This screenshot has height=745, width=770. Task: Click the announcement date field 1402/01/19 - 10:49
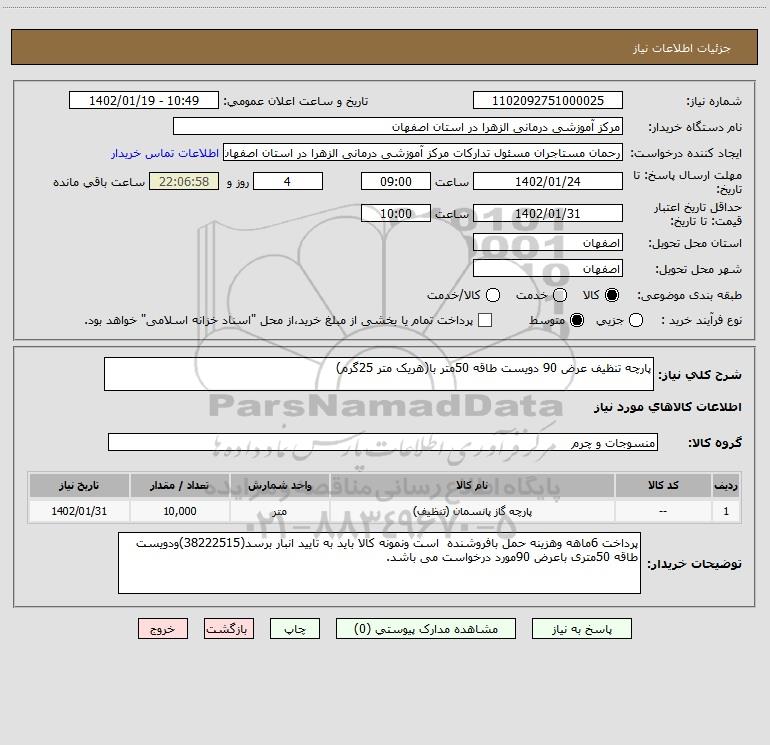pos(144,101)
